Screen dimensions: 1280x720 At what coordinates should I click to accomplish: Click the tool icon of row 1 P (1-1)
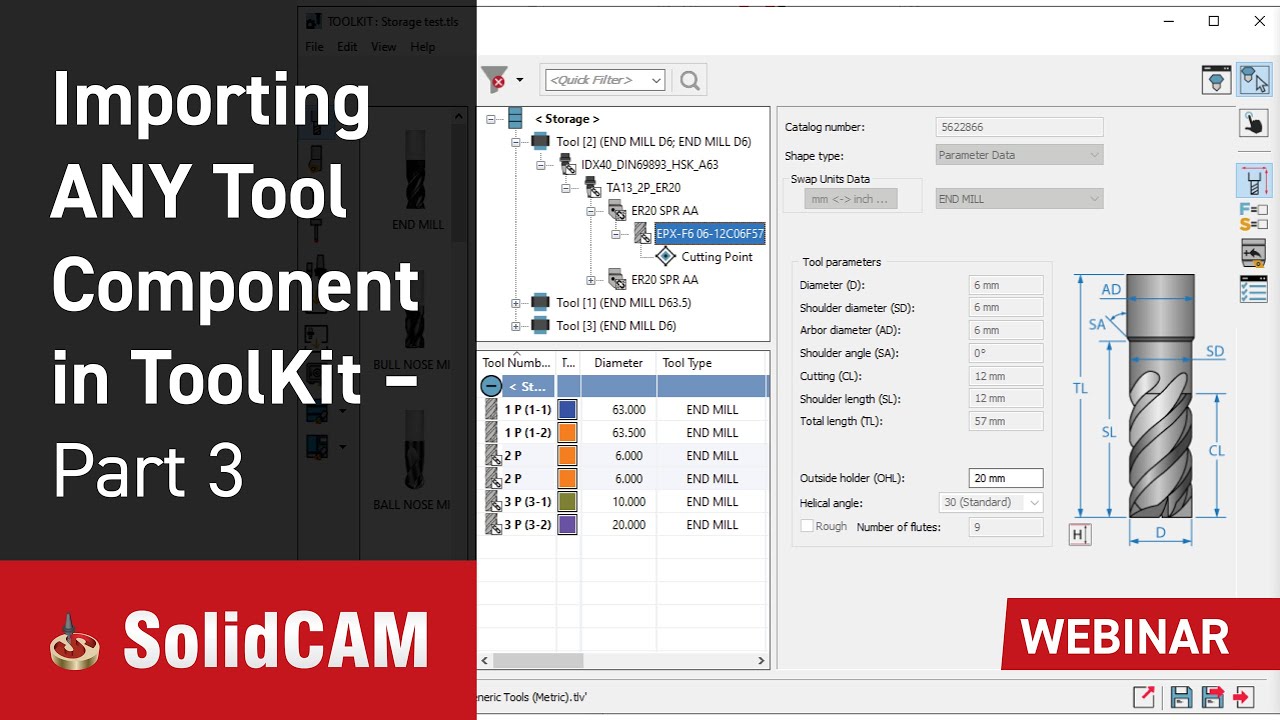coord(491,410)
